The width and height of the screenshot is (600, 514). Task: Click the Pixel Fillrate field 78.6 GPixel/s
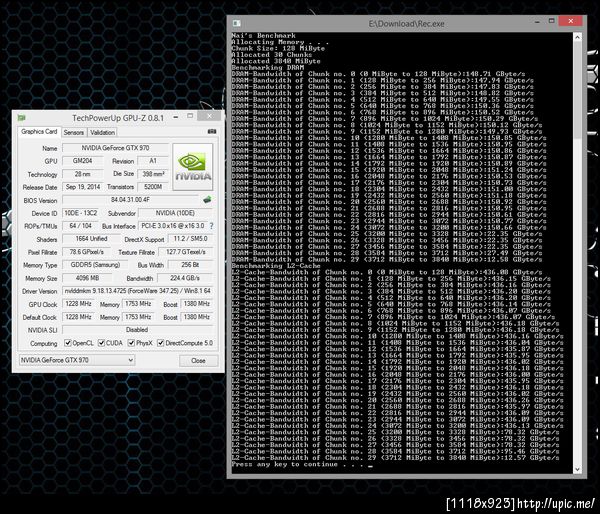coord(86,252)
